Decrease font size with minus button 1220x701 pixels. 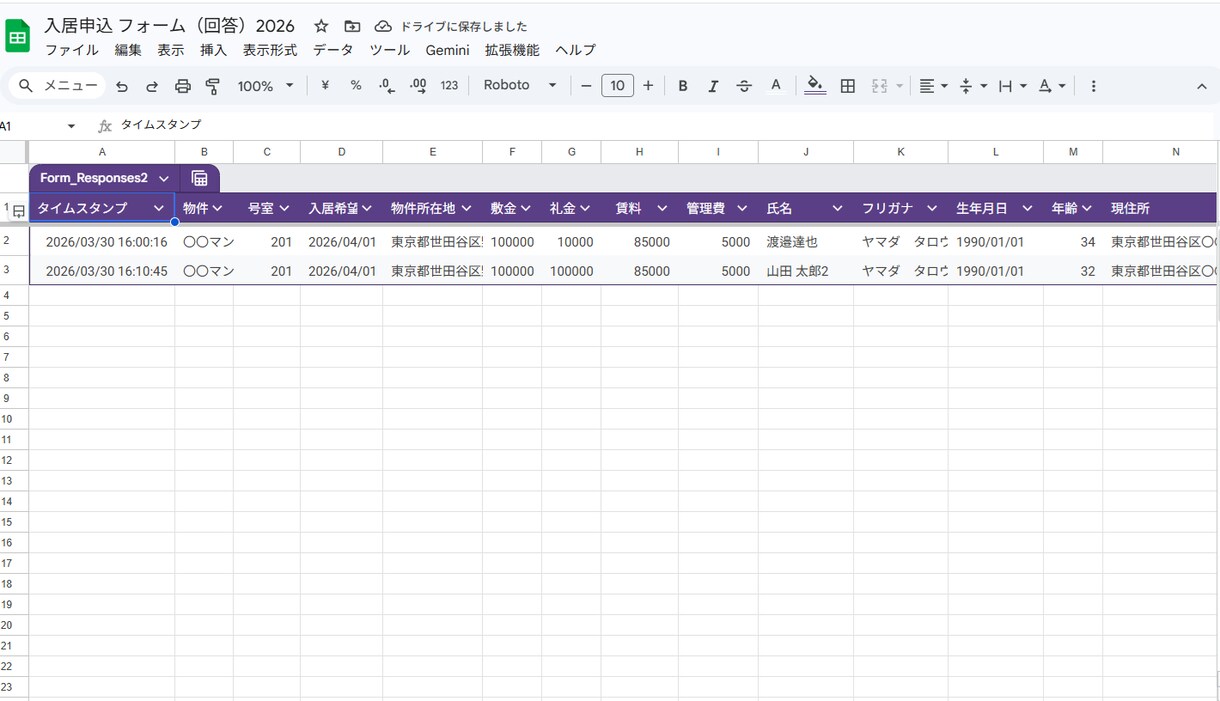pos(586,86)
